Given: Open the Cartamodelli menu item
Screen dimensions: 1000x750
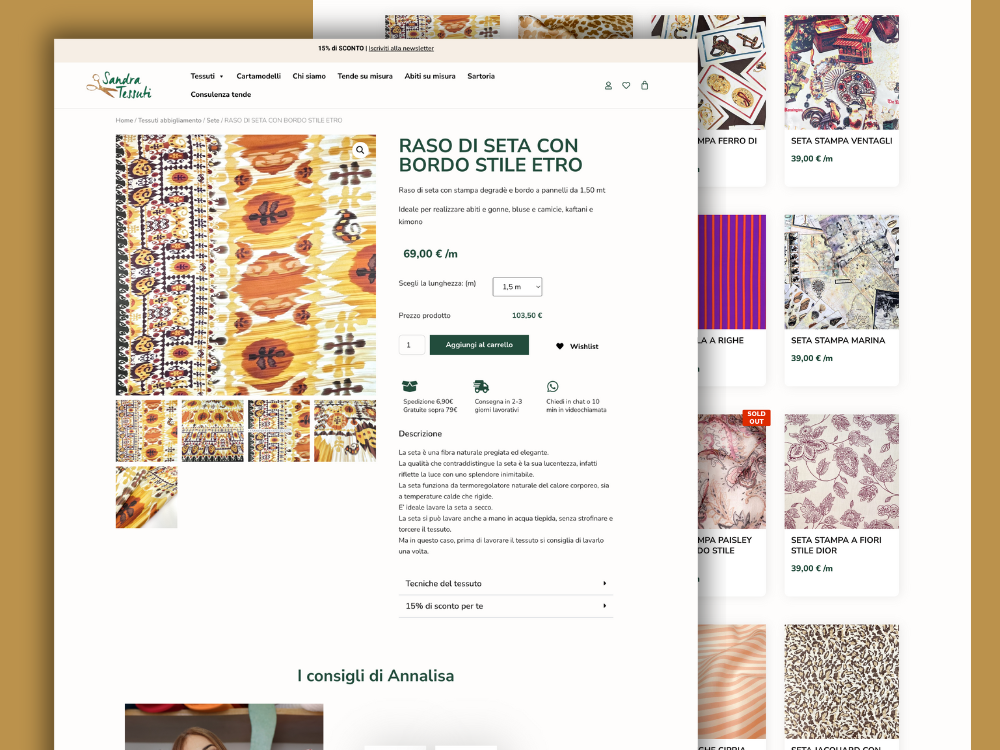Looking at the screenshot, I should click(x=258, y=76).
